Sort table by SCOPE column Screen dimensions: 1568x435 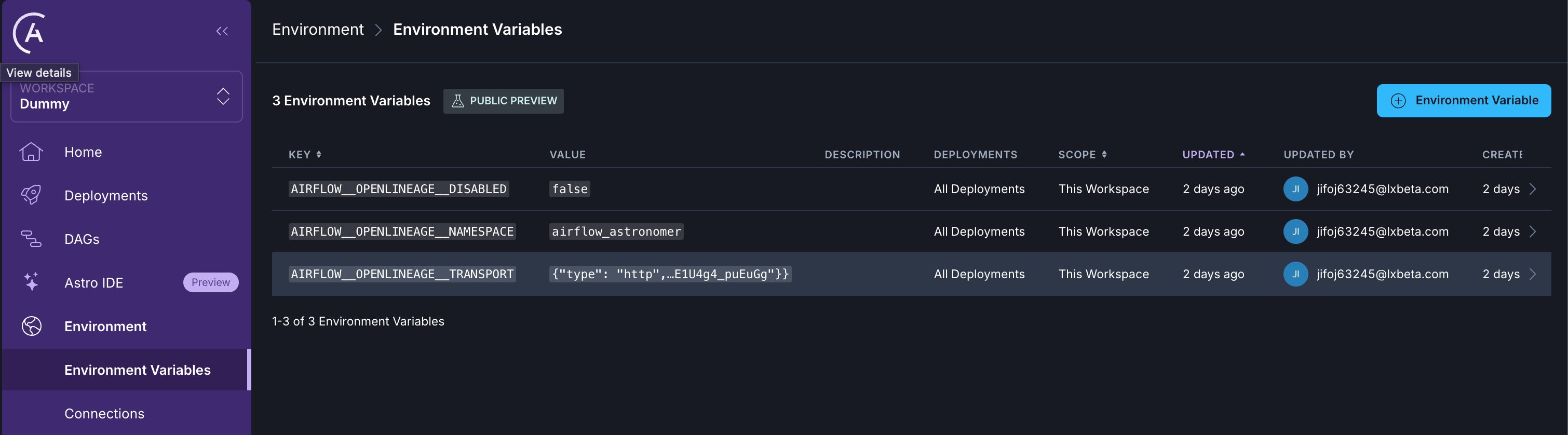click(1082, 155)
